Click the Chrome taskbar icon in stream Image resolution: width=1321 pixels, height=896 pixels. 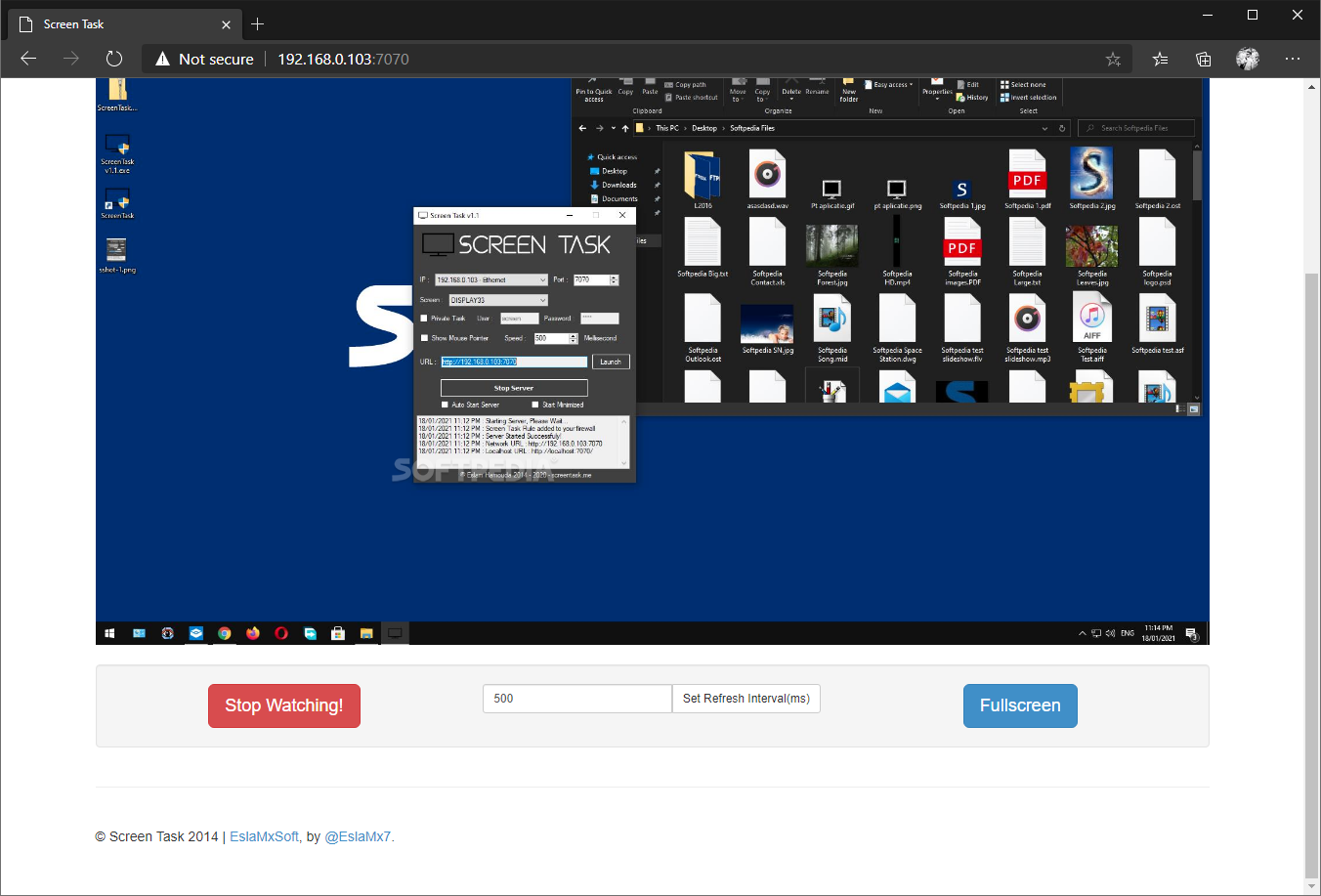[x=224, y=633]
